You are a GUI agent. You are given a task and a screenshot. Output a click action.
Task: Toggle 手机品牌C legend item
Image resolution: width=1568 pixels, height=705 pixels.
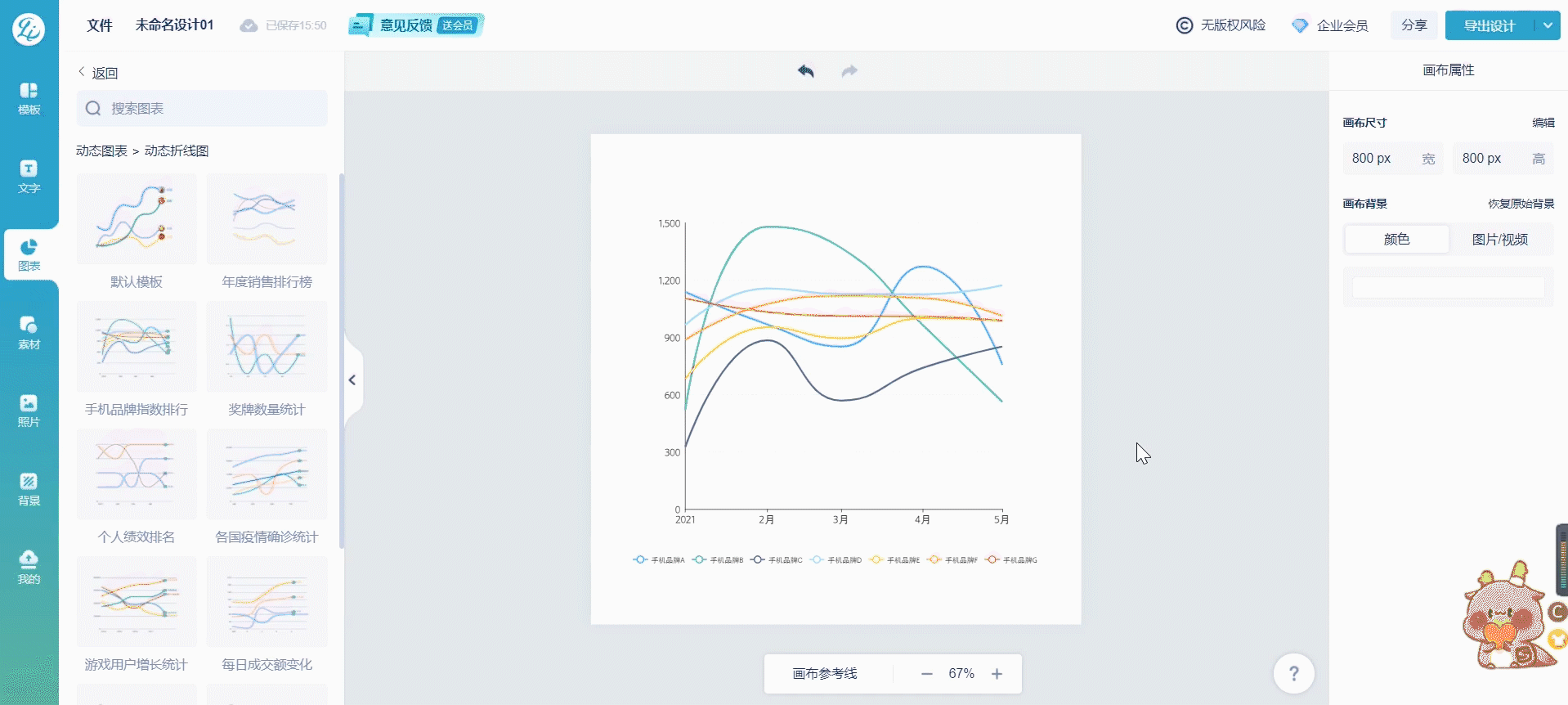coord(777,560)
